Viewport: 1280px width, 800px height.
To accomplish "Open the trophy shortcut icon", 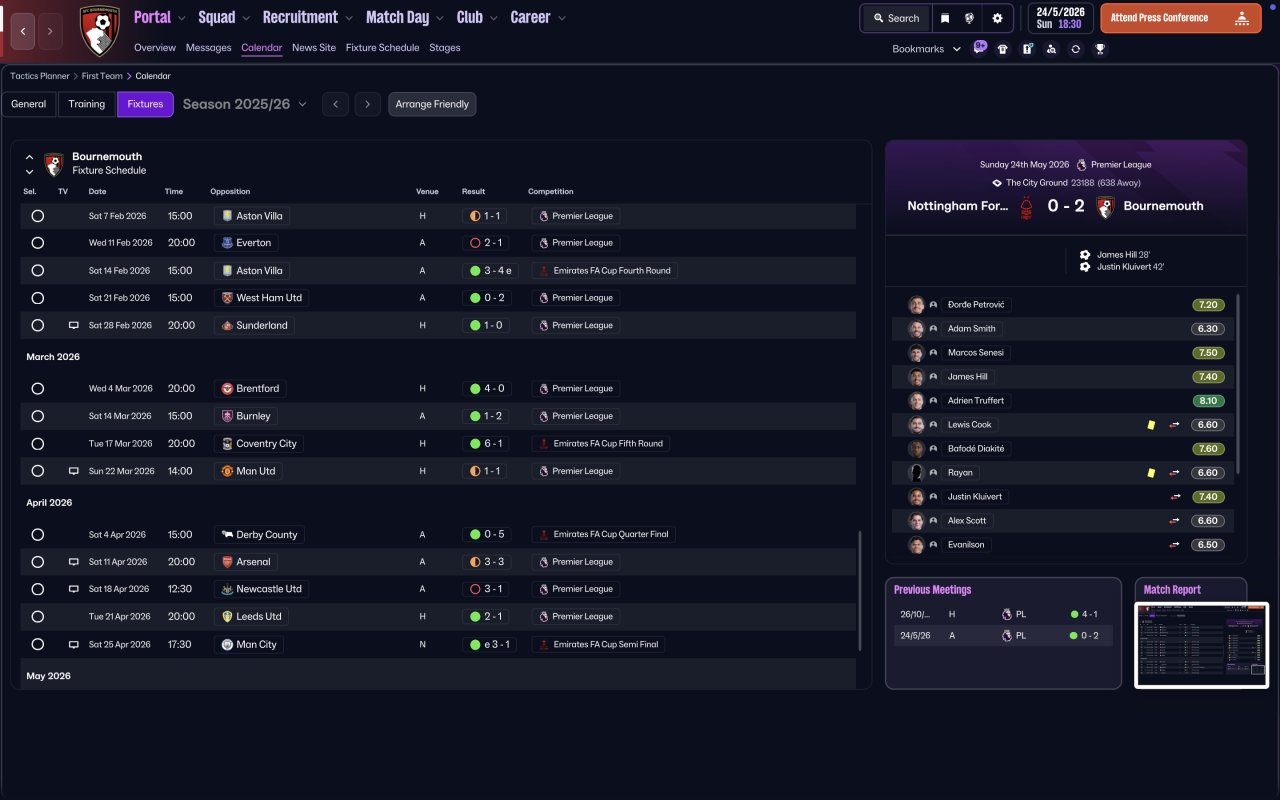I will [1100, 49].
